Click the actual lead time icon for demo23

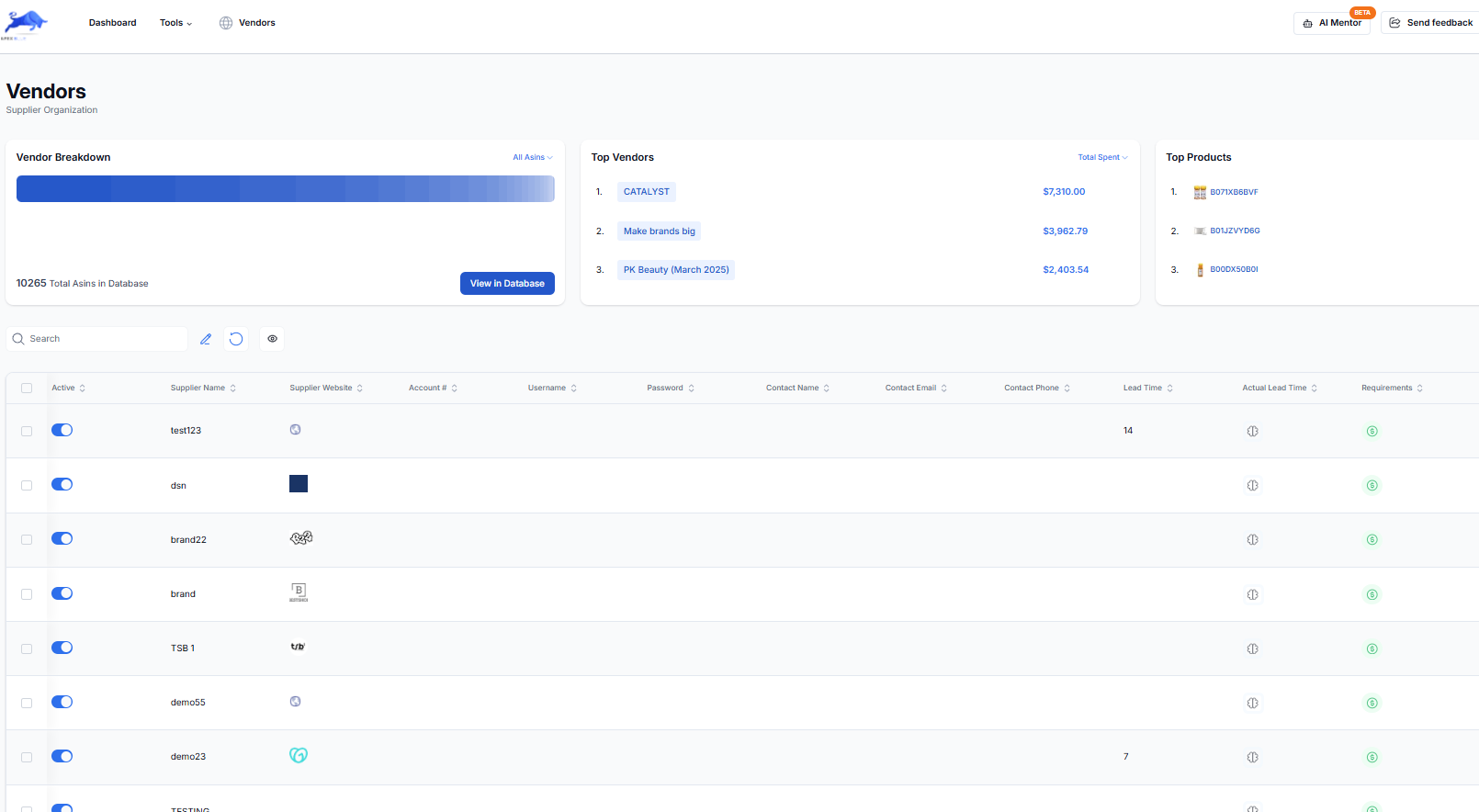[1252, 757]
